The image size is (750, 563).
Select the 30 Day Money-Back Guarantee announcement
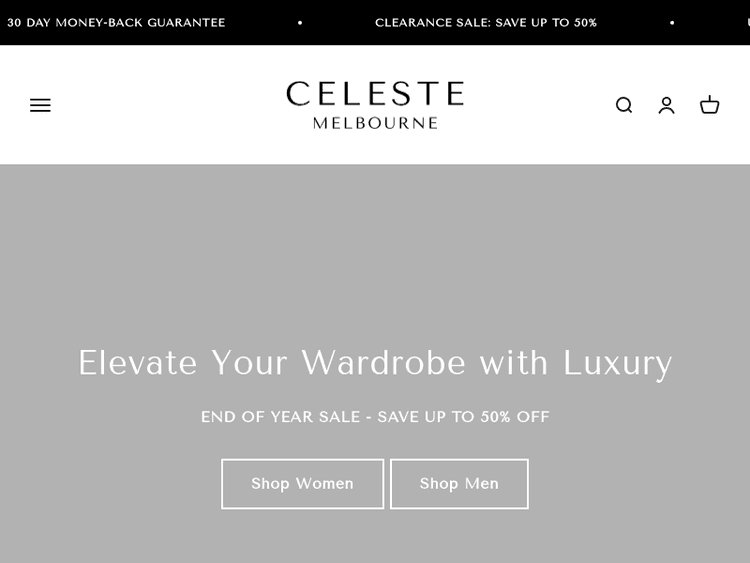coord(116,22)
